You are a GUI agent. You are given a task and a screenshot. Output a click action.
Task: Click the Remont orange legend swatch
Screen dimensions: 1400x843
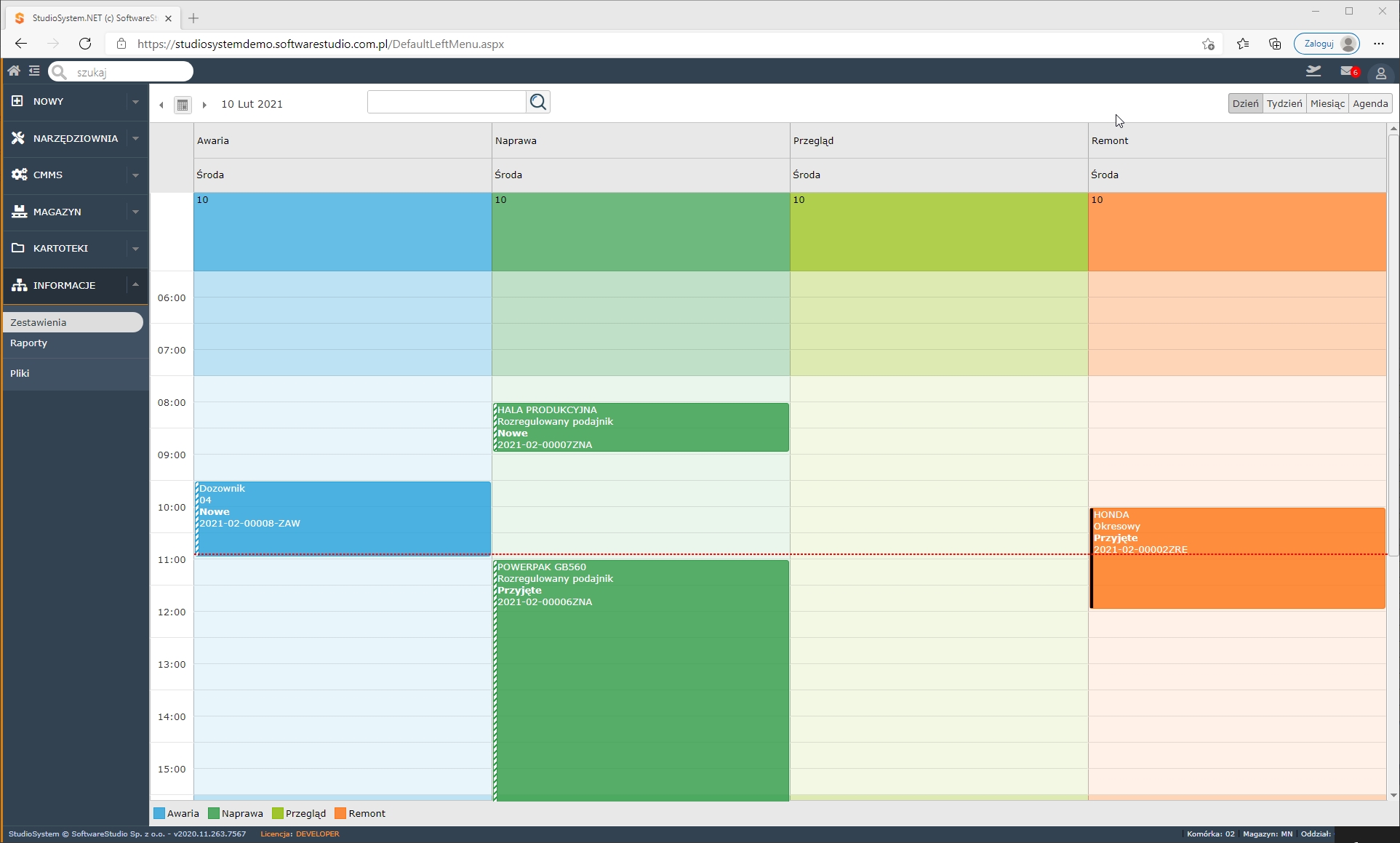pyautogui.click(x=340, y=813)
